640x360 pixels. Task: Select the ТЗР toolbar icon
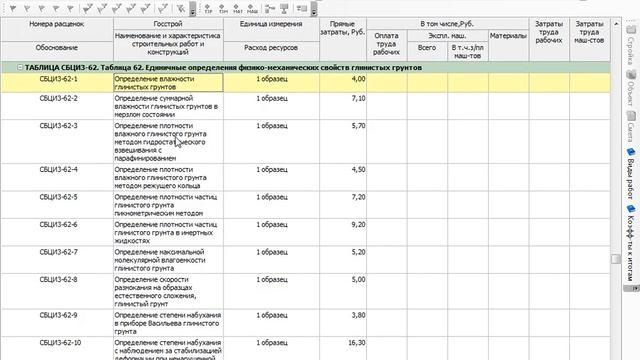point(208,9)
